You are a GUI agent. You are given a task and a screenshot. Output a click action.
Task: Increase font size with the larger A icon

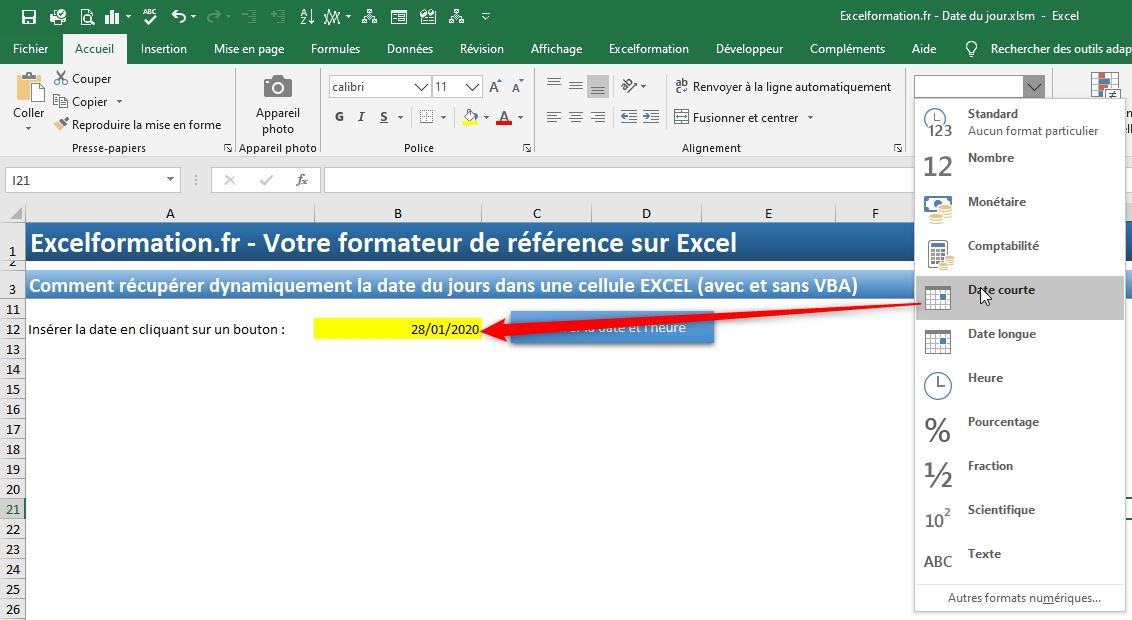495,88
